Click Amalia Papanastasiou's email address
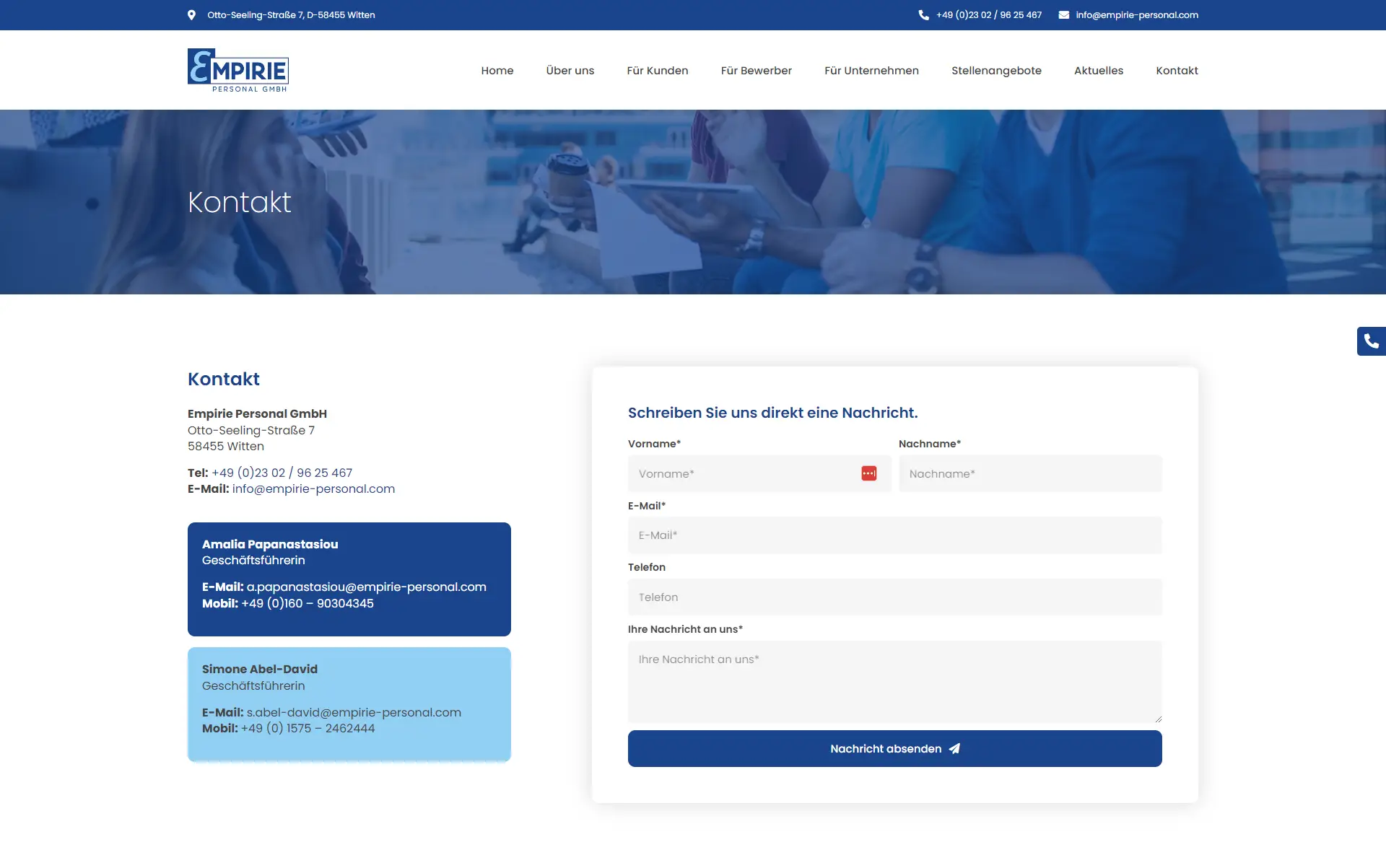The height and width of the screenshot is (868, 1386). click(x=366, y=587)
